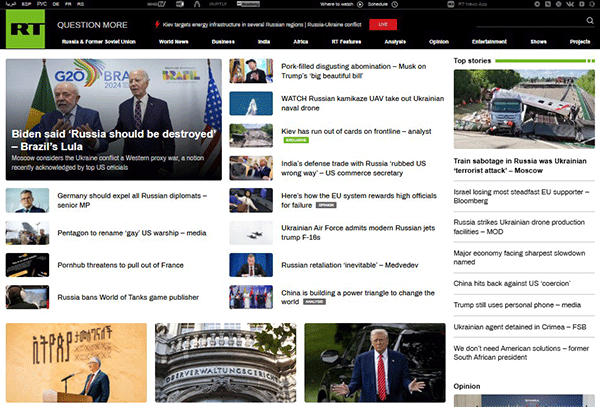This screenshot has width=600, height=407.
Task: Open Ukrainian agent detained in Crimea story
Action: (x=520, y=327)
